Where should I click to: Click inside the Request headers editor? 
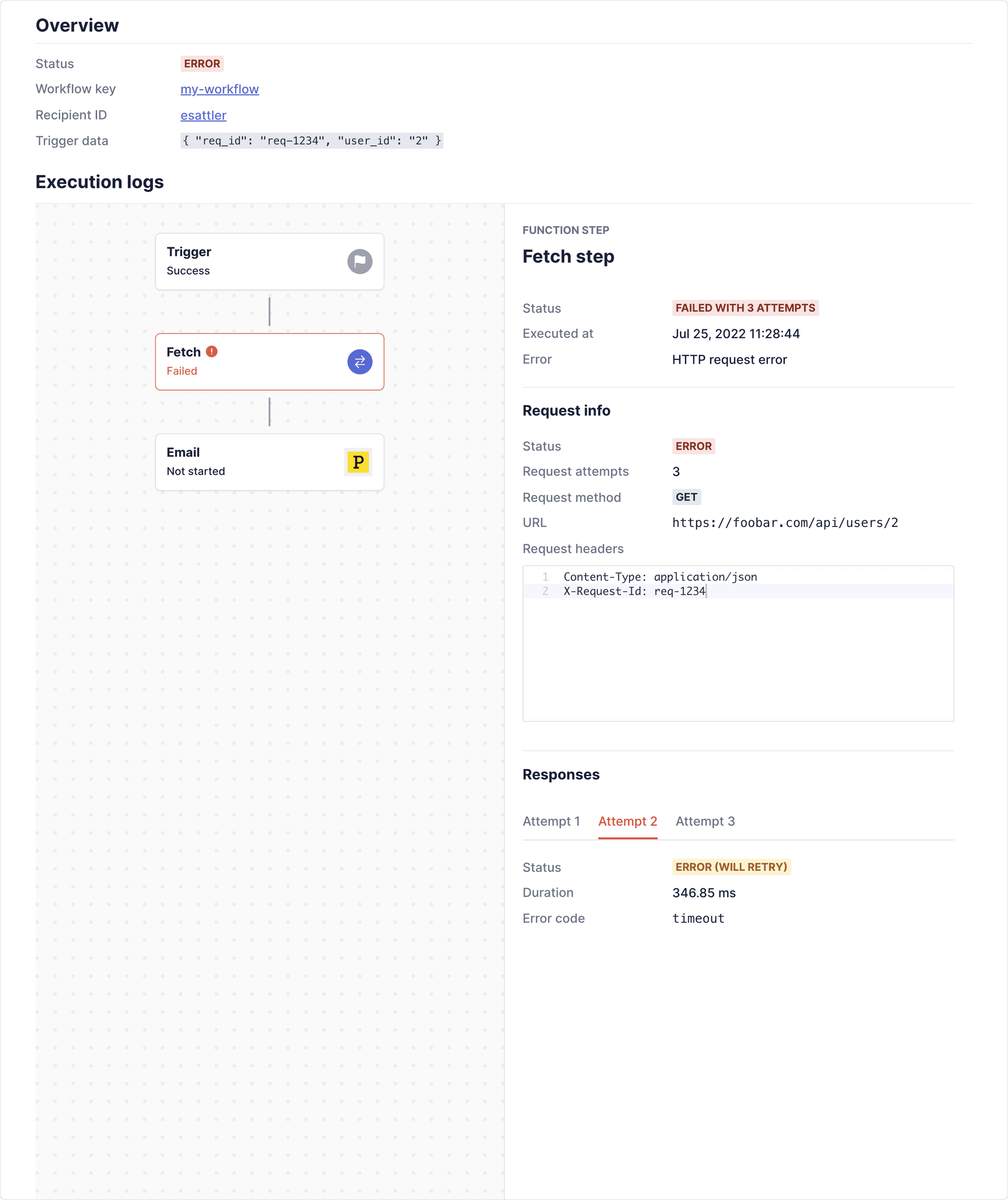tap(738, 644)
